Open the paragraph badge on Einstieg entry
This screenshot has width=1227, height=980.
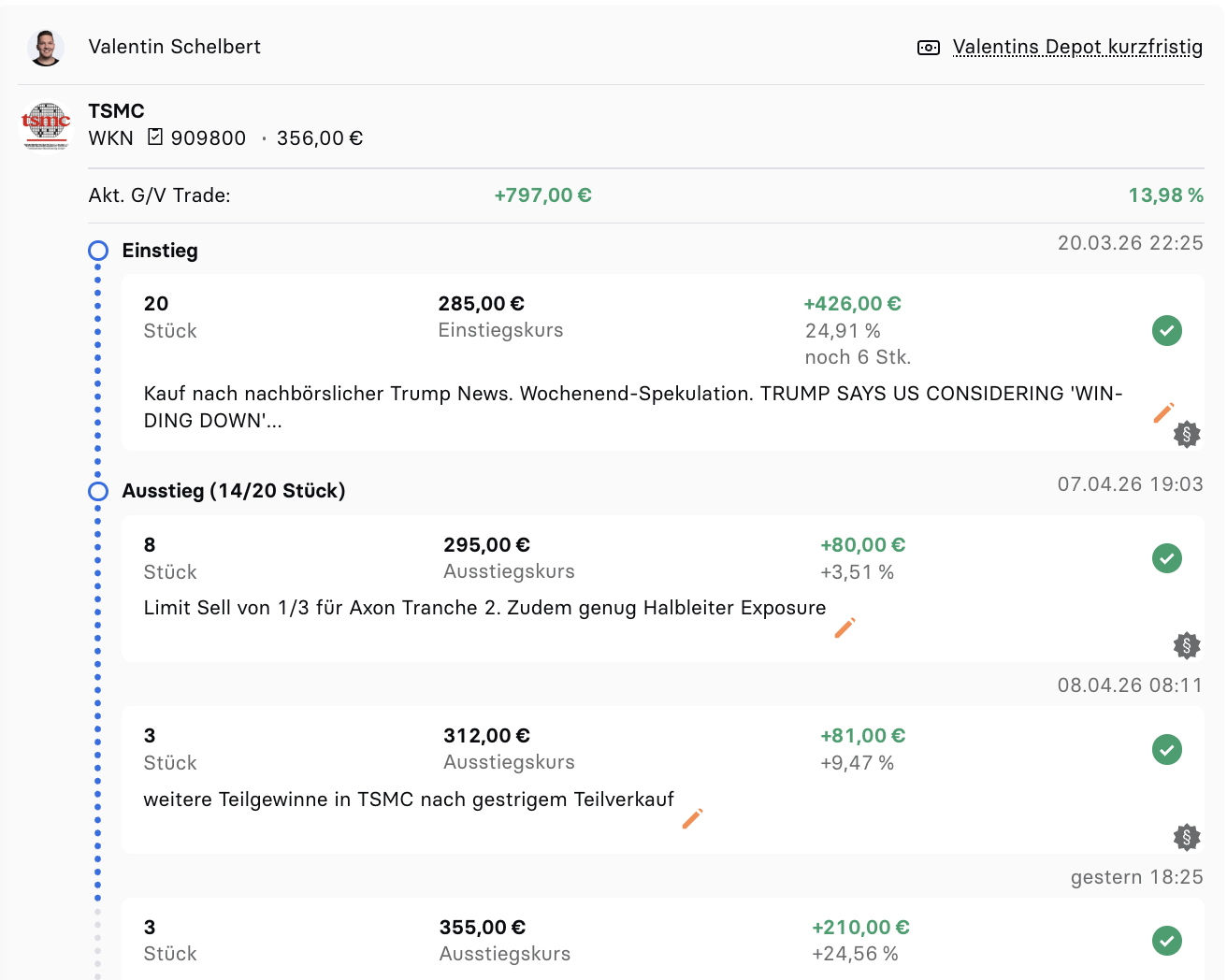pyautogui.click(x=1187, y=434)
